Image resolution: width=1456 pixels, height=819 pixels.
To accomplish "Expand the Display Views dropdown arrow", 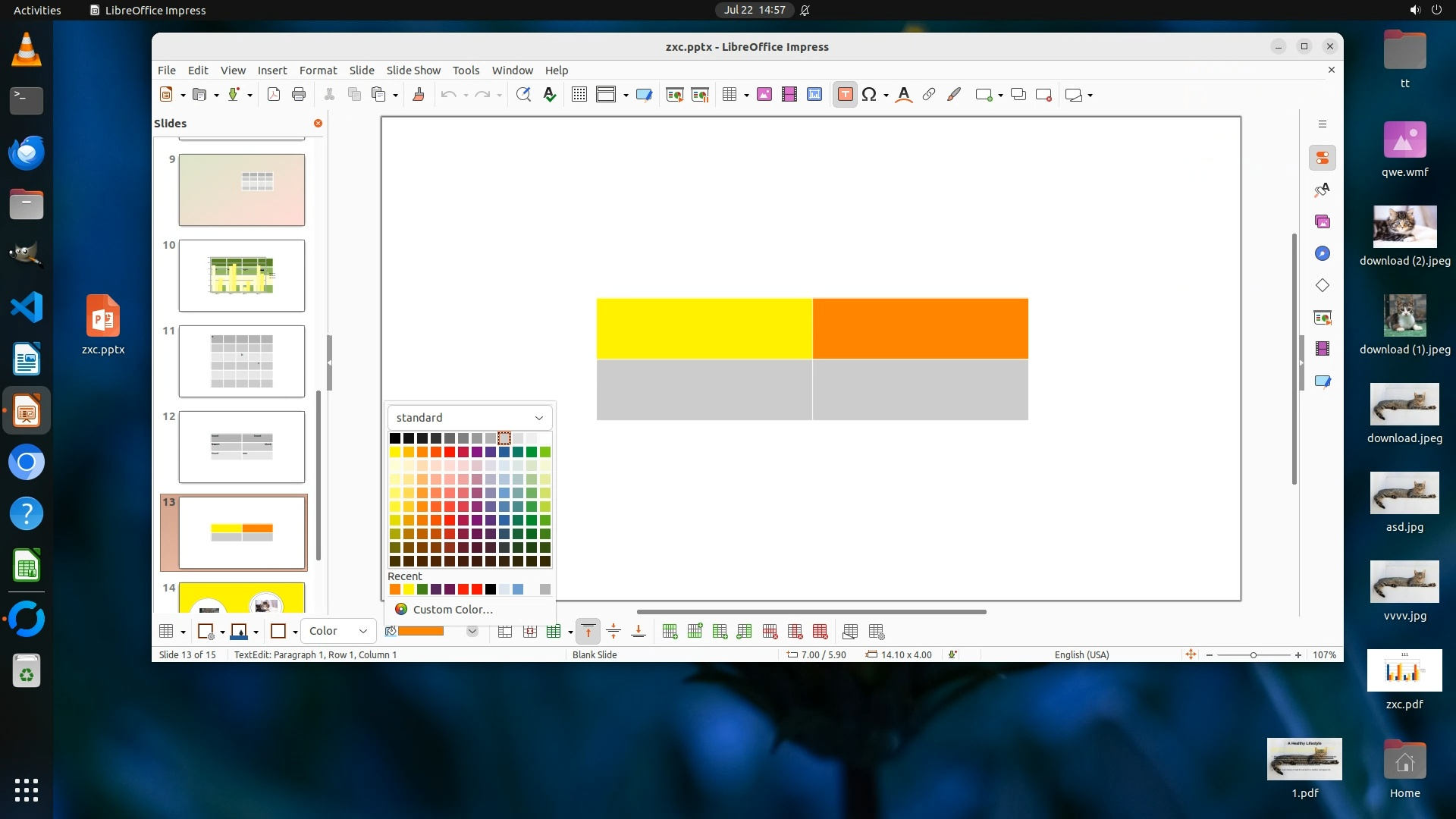I will click(x=626, y=96).
